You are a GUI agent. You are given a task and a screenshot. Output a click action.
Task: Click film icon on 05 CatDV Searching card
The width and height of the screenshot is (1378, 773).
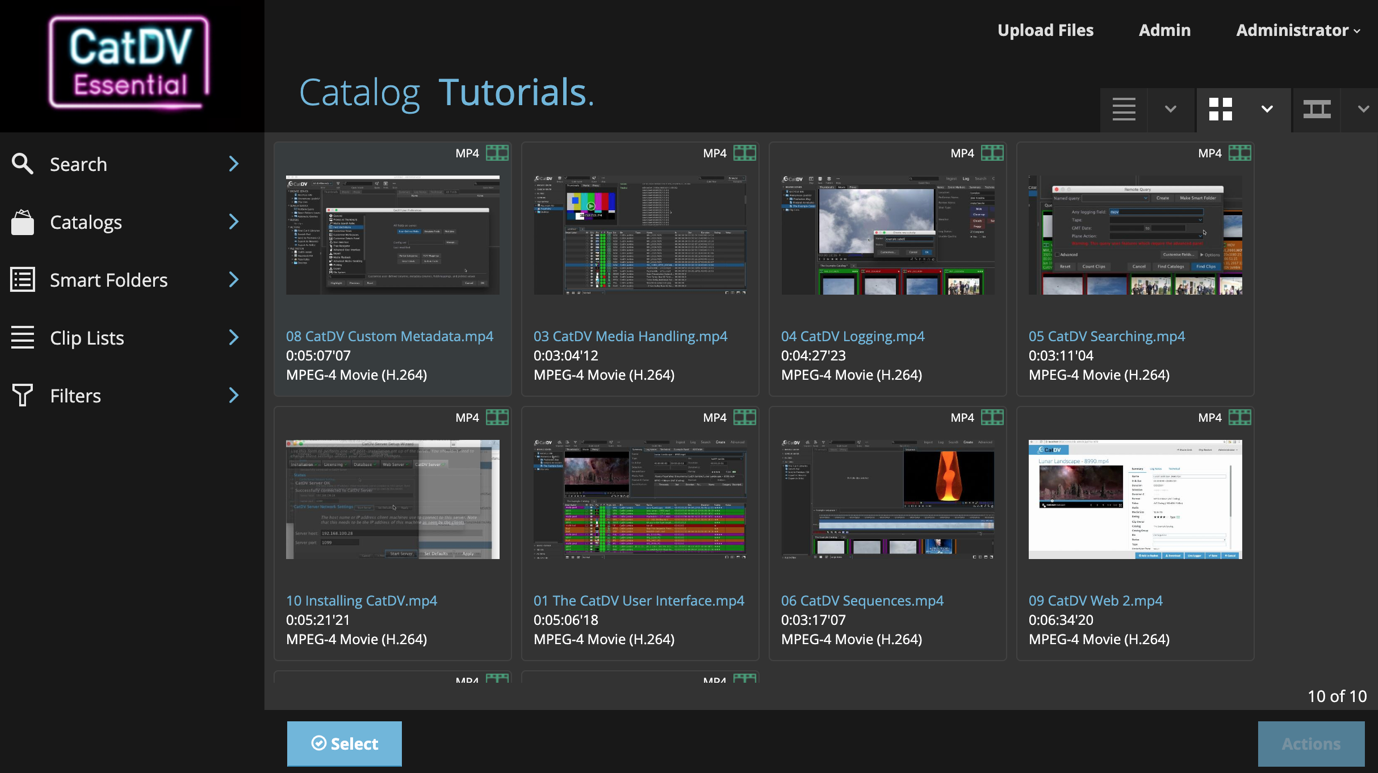pos(1240,153)
